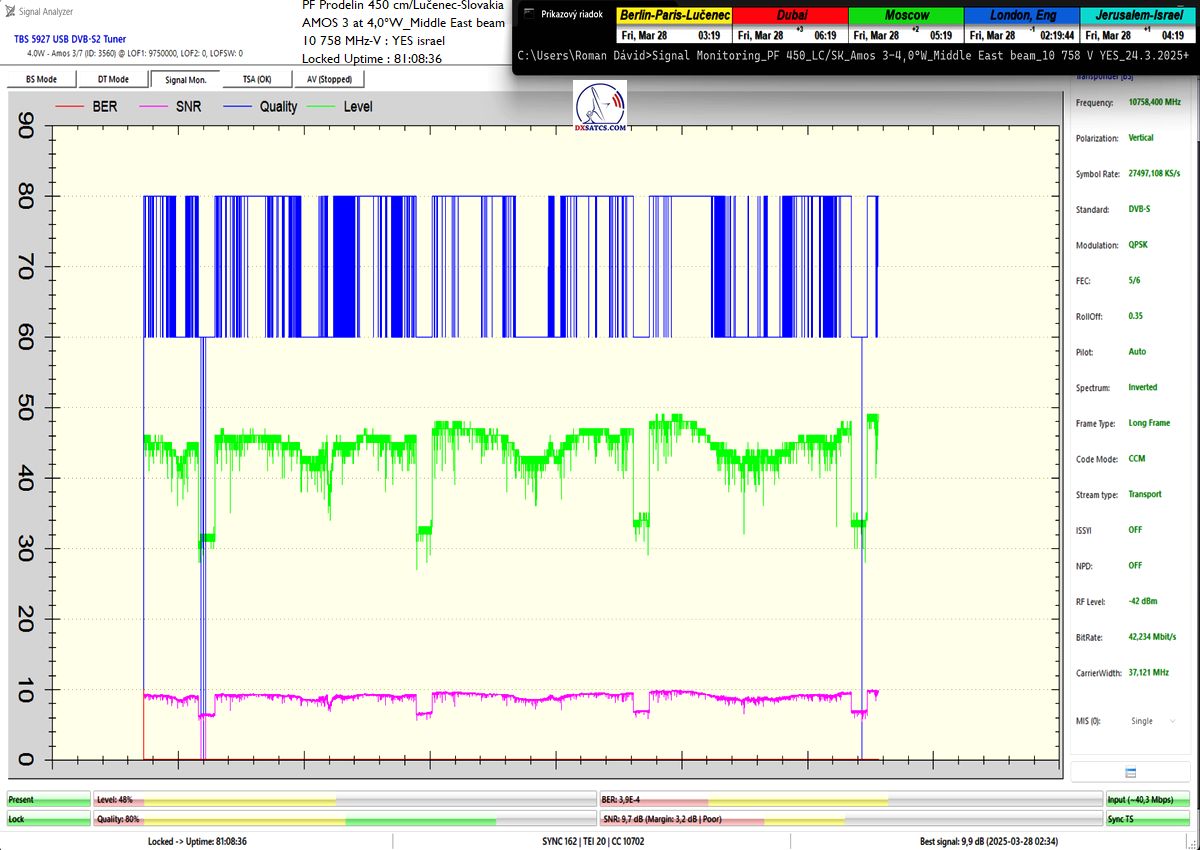Switch to the BS Mode tab
1200x850 pixels.
(40, 79)
